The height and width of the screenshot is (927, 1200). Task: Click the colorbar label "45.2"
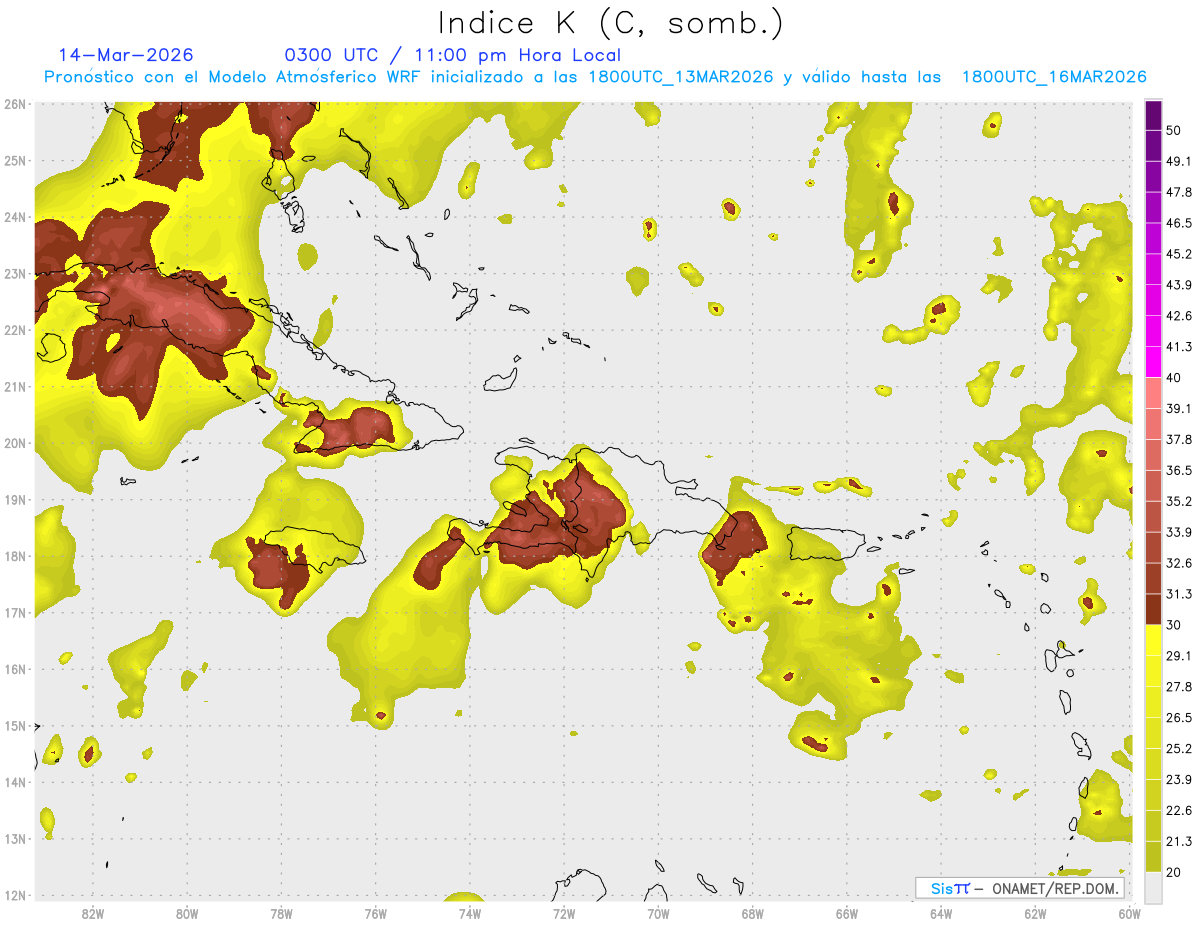pos(1178,254)
